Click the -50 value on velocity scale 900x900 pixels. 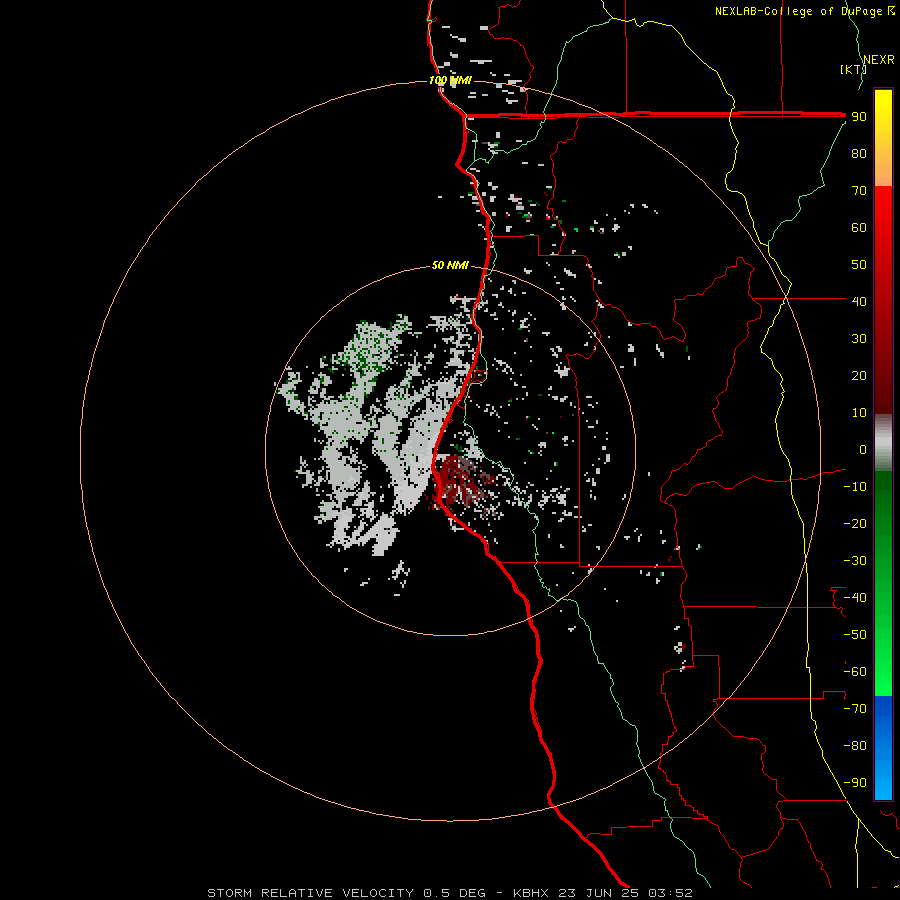coord(855,634)
